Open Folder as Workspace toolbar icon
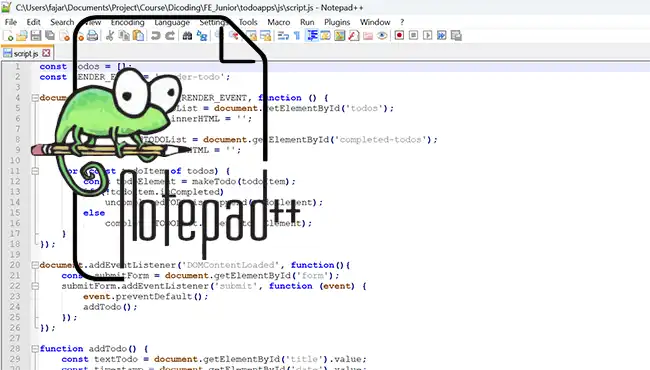650x370 pixels. pyautogui.click(x=368, y=36)
